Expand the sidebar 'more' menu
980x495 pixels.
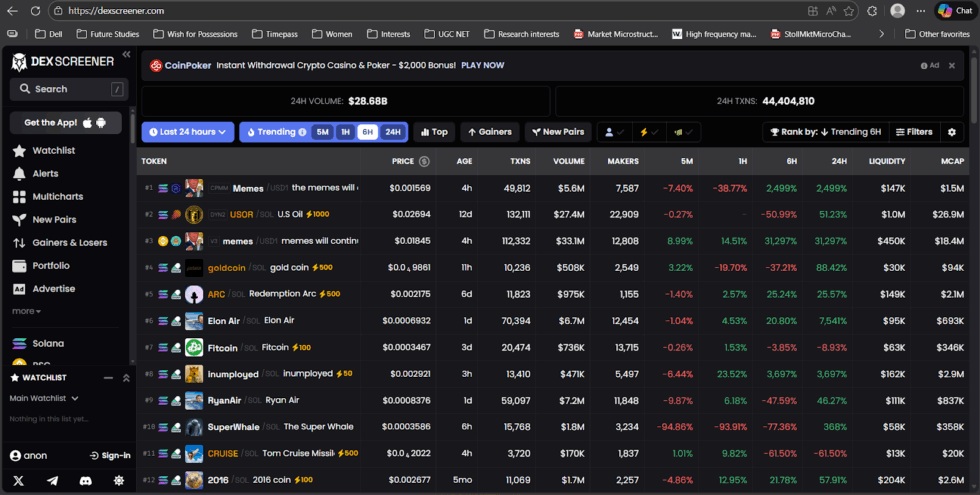point(26,311)
